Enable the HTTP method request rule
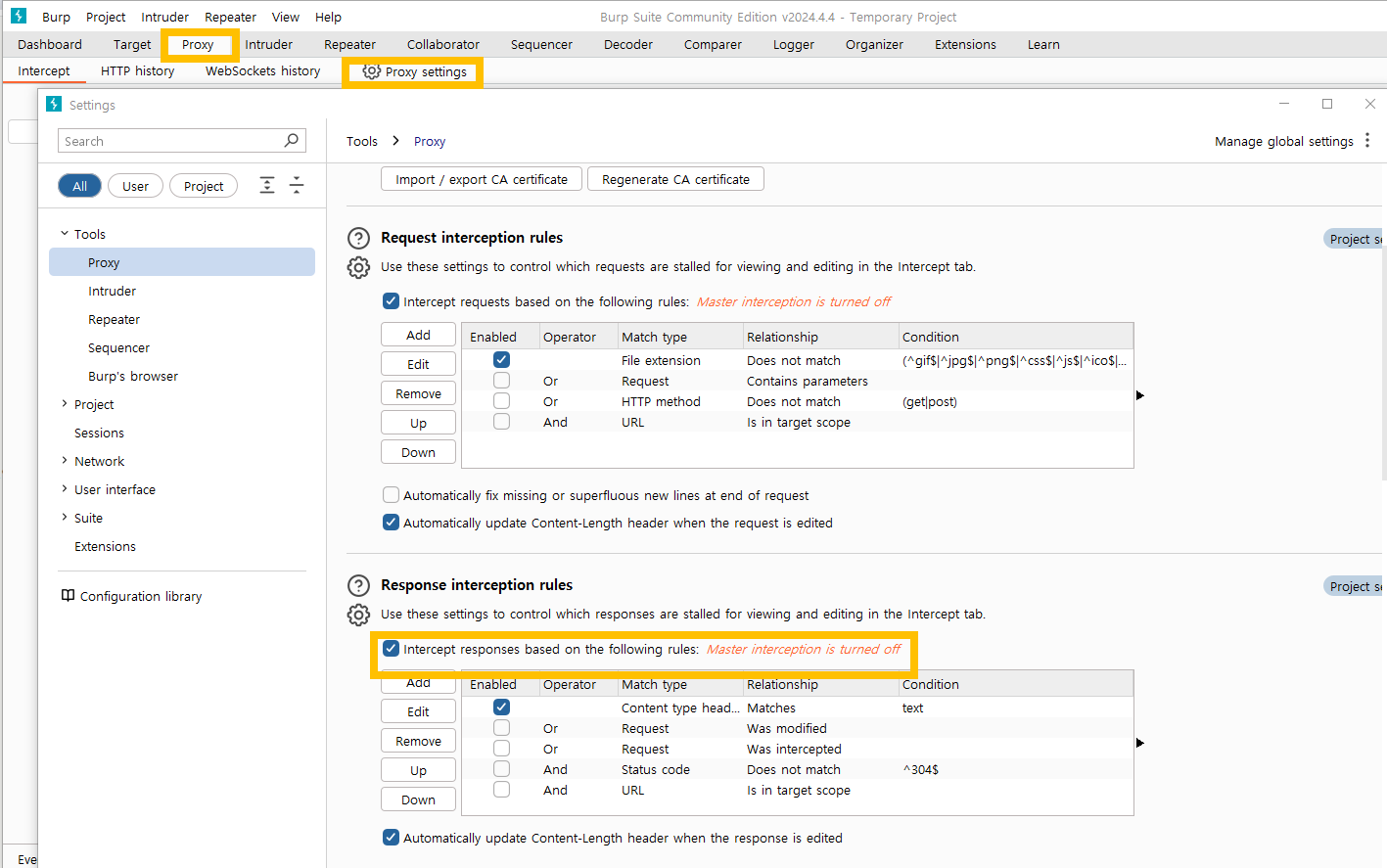Viewport: 1387px width, 868px height. click(501, 401)
